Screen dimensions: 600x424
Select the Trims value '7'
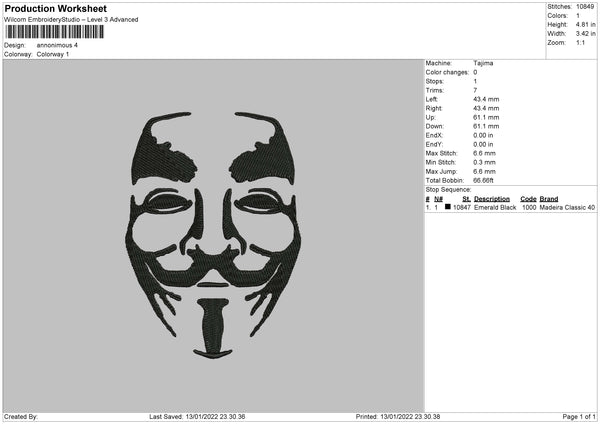(475, 90)
